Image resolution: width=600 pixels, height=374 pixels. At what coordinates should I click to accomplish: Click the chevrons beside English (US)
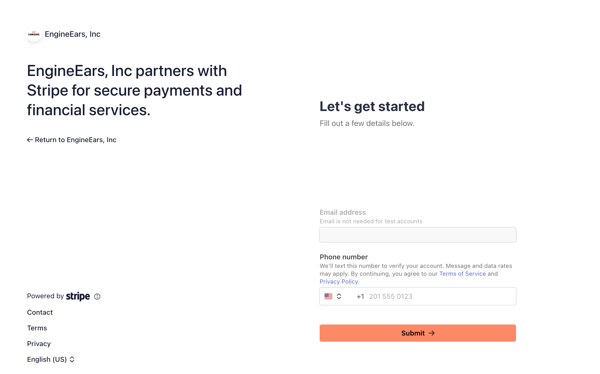tap(72, 359)
